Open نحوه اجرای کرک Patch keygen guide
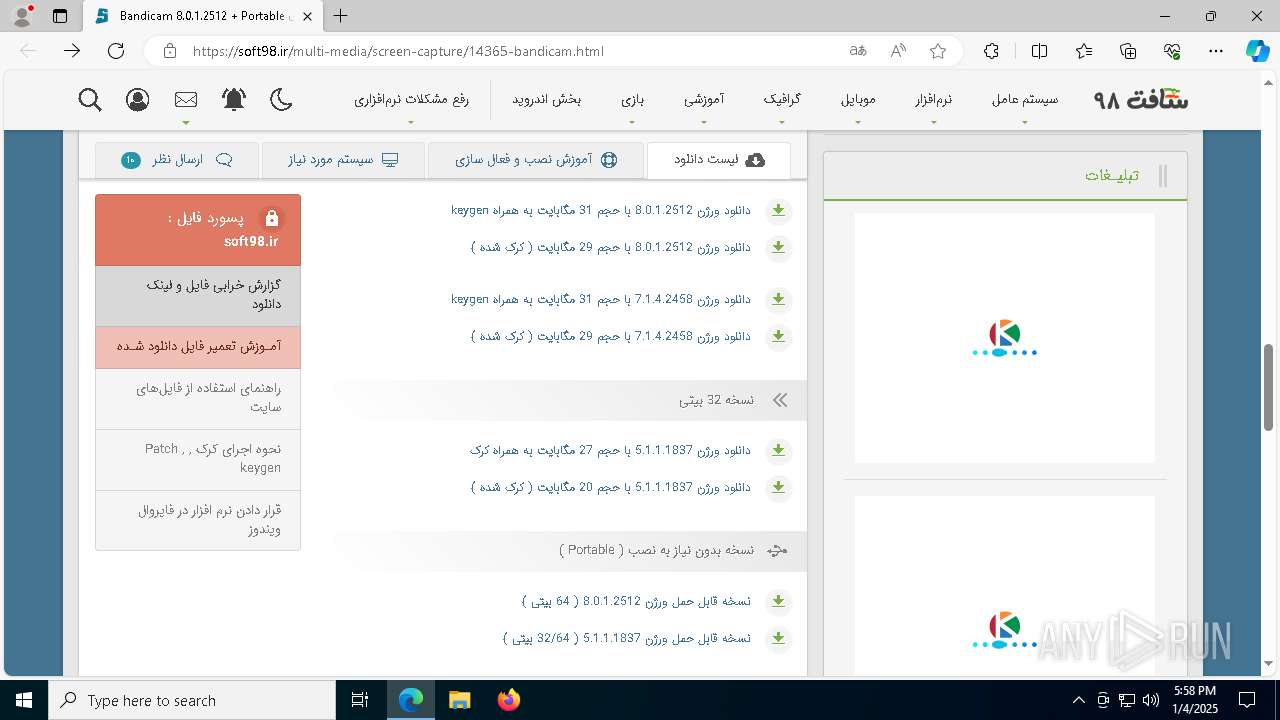The image size is (1280, 720). click(x=198, y=459)
